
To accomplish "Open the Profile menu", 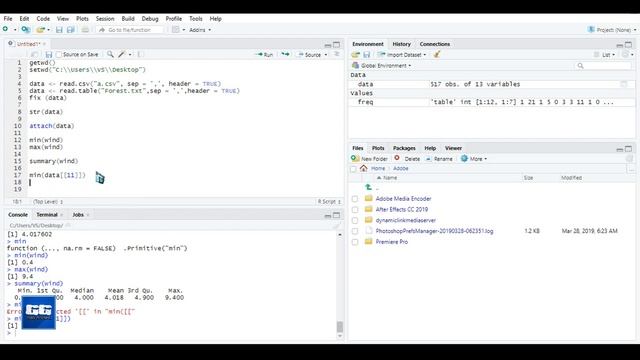I will pyautogui.click(x=173, y=19).
